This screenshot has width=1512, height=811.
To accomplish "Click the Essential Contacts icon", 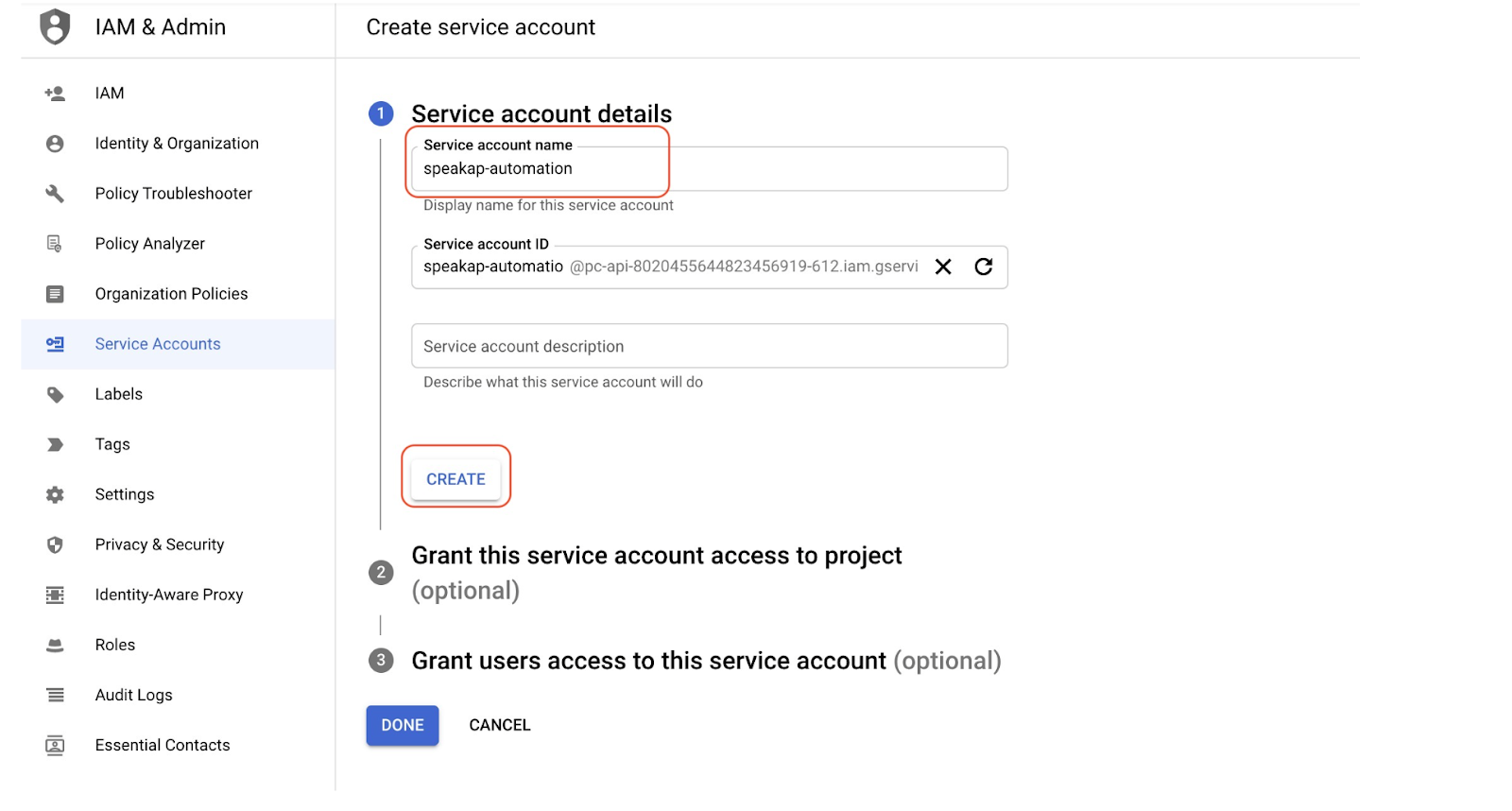I will point(55,745).
